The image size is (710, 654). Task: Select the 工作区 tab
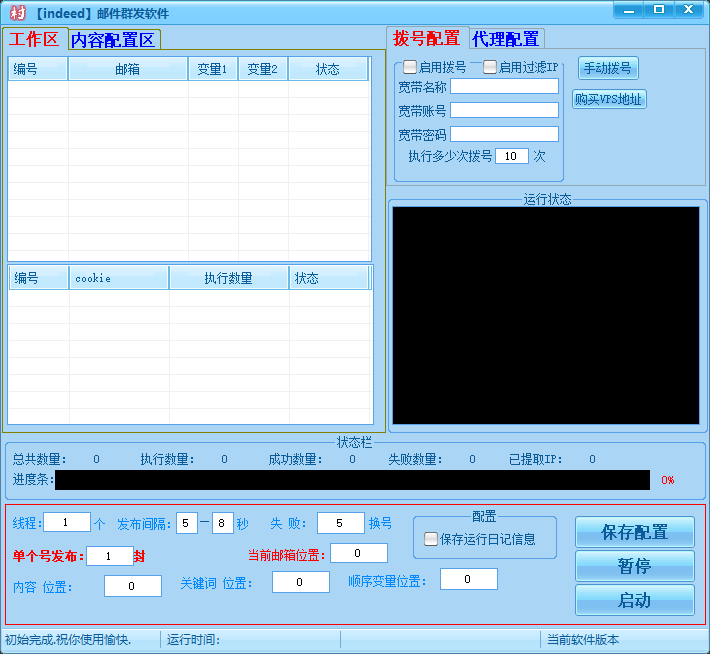pyautogui.click(x=34, y=40)
